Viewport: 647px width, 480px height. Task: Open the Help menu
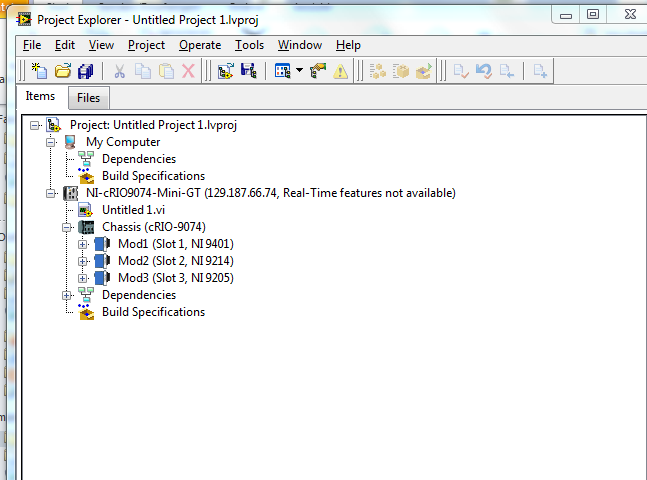pos(348,45)
